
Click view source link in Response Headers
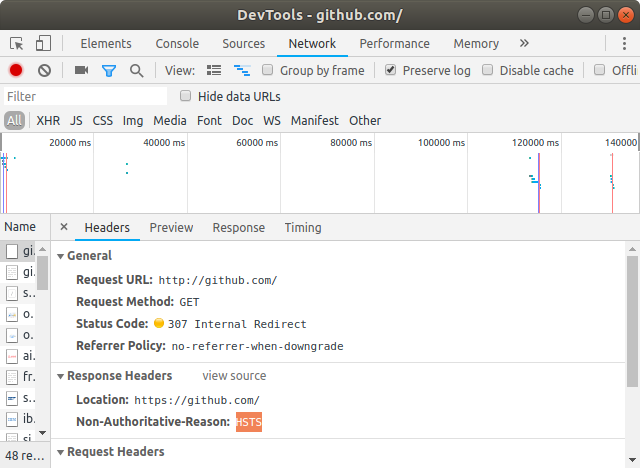point(234,375)
